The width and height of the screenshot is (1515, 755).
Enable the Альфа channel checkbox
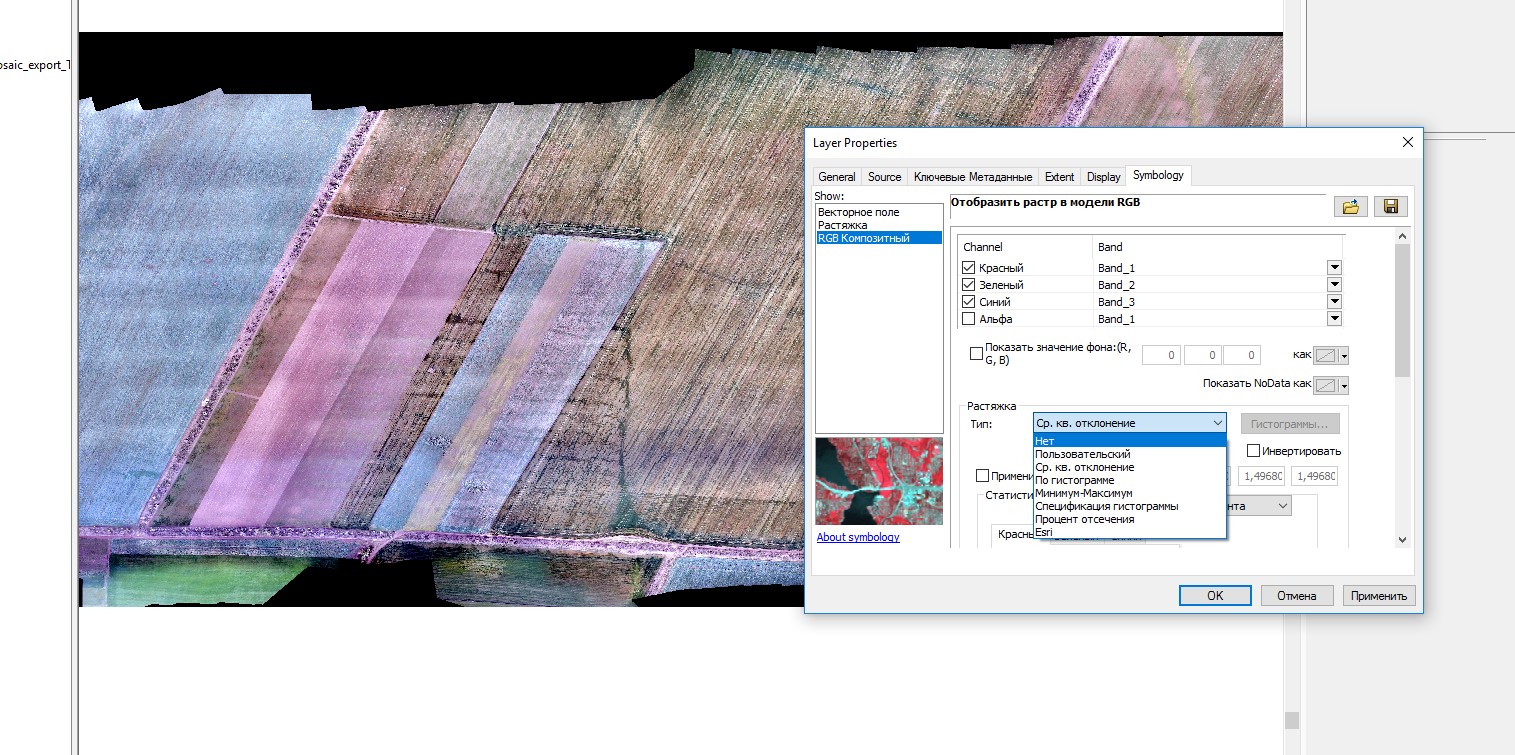tap(968, 319)
